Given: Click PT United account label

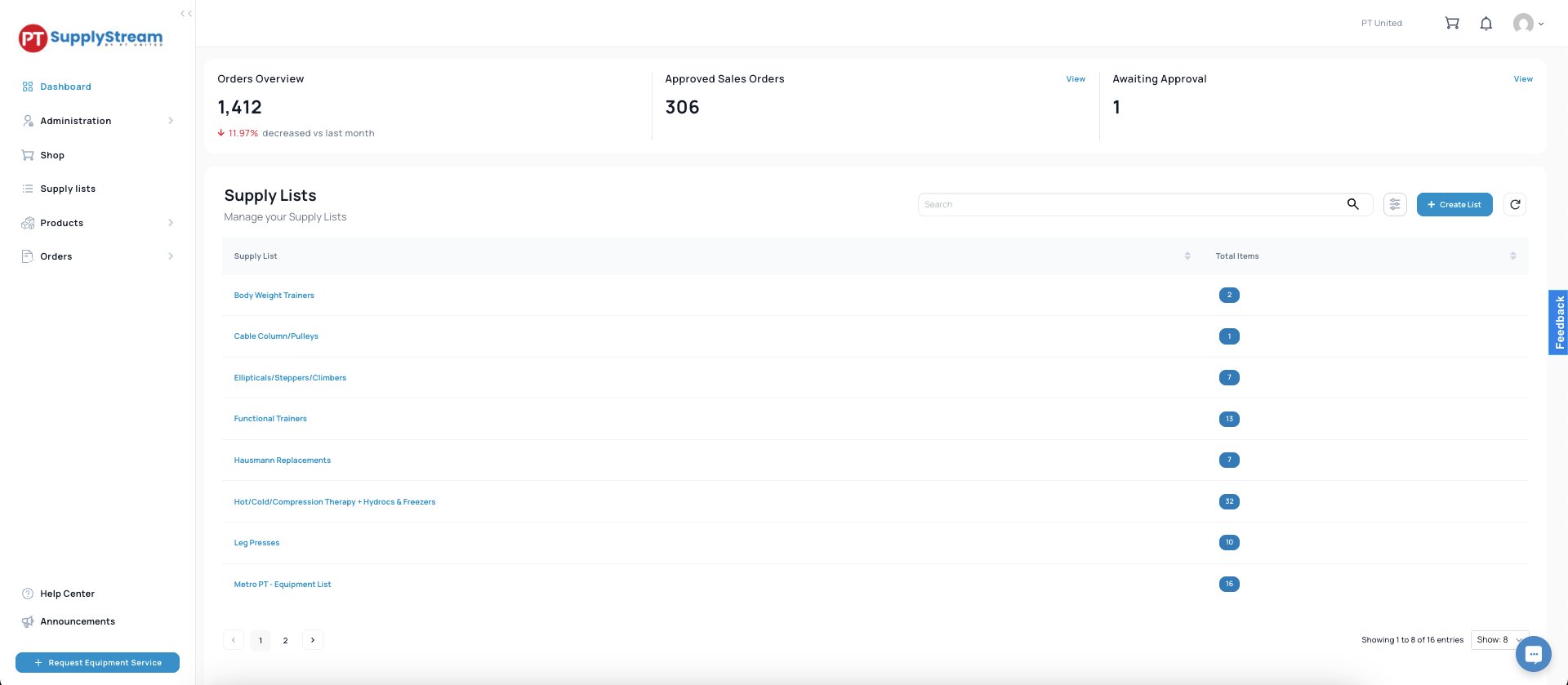Looking at the screenshot, I should (x=1381, y=23).
